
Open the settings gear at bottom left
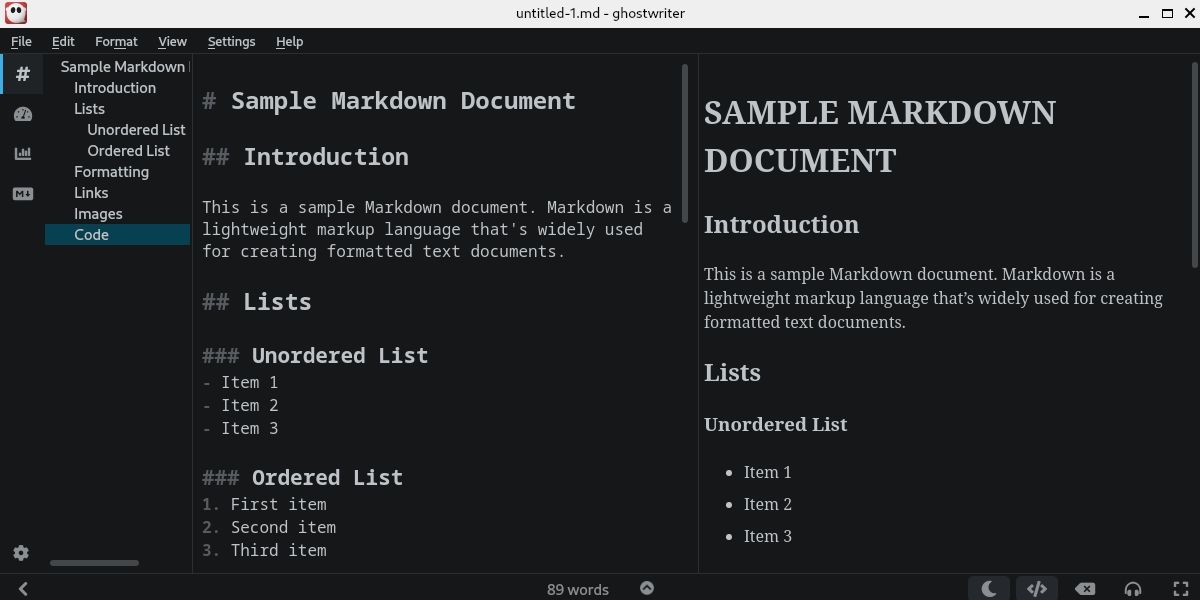21,553
